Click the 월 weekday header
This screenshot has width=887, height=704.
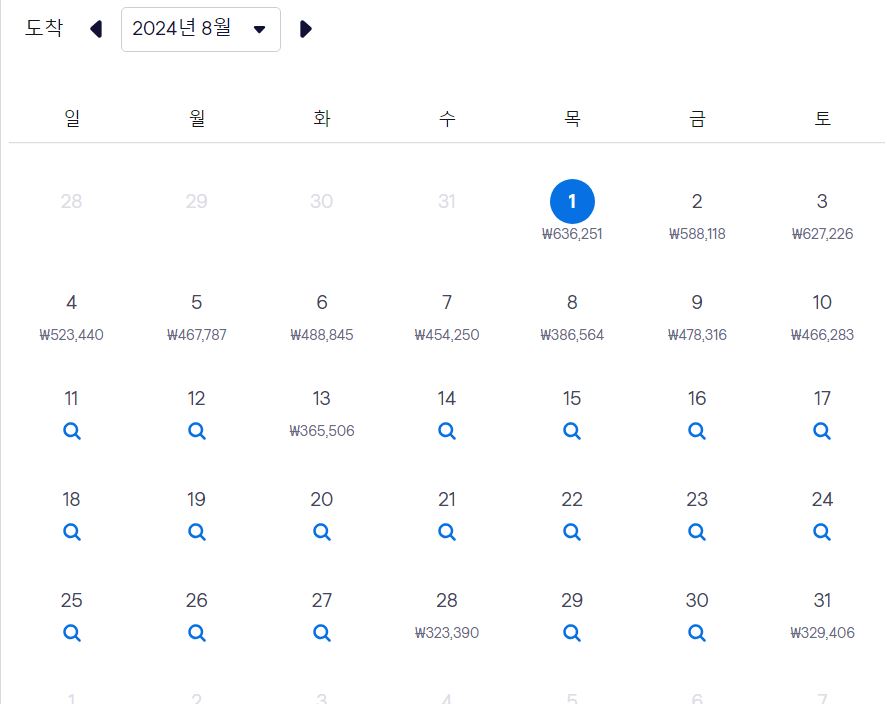[x=197, y=118]
